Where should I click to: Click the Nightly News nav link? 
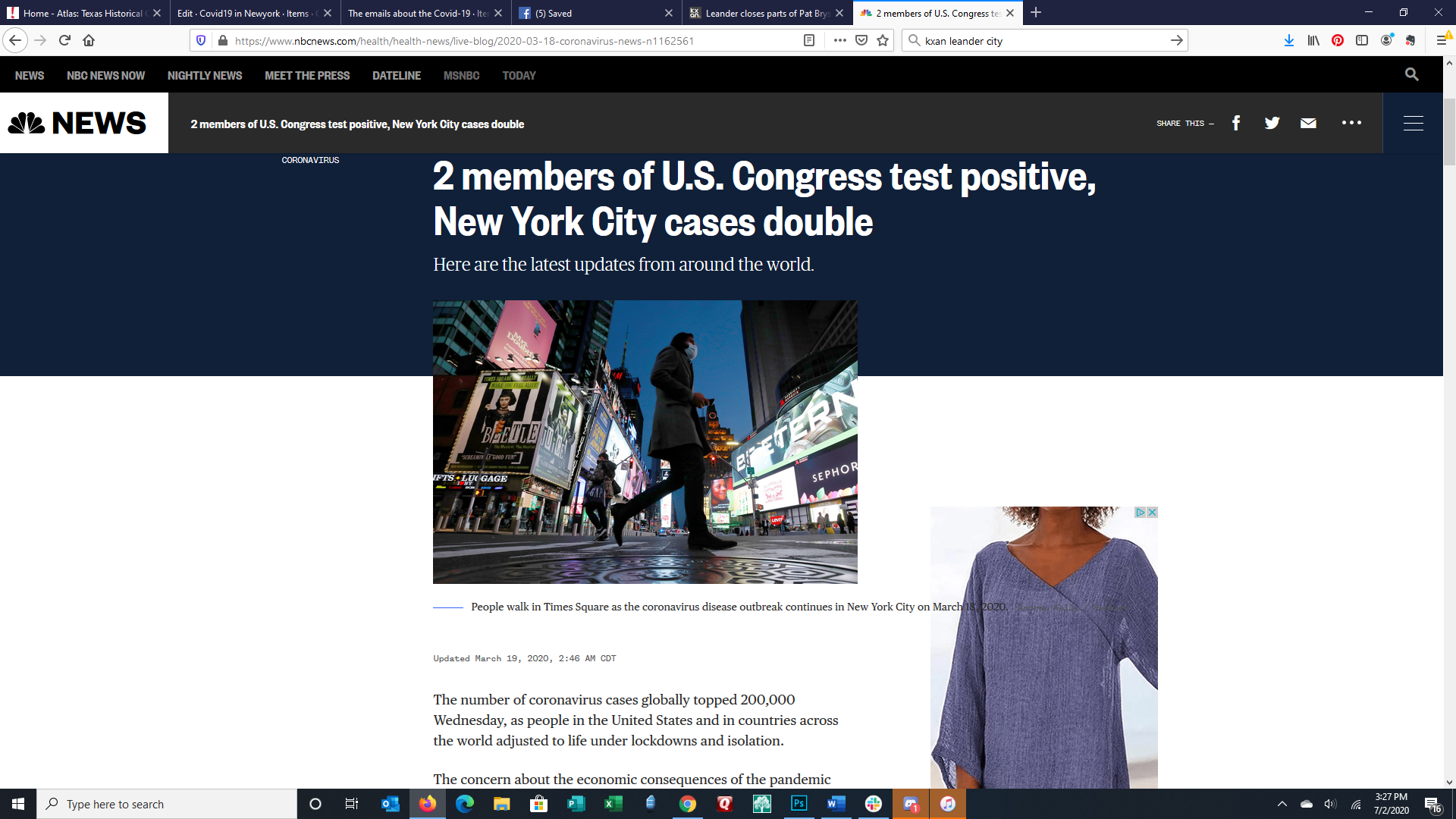(x=205, y=76)
